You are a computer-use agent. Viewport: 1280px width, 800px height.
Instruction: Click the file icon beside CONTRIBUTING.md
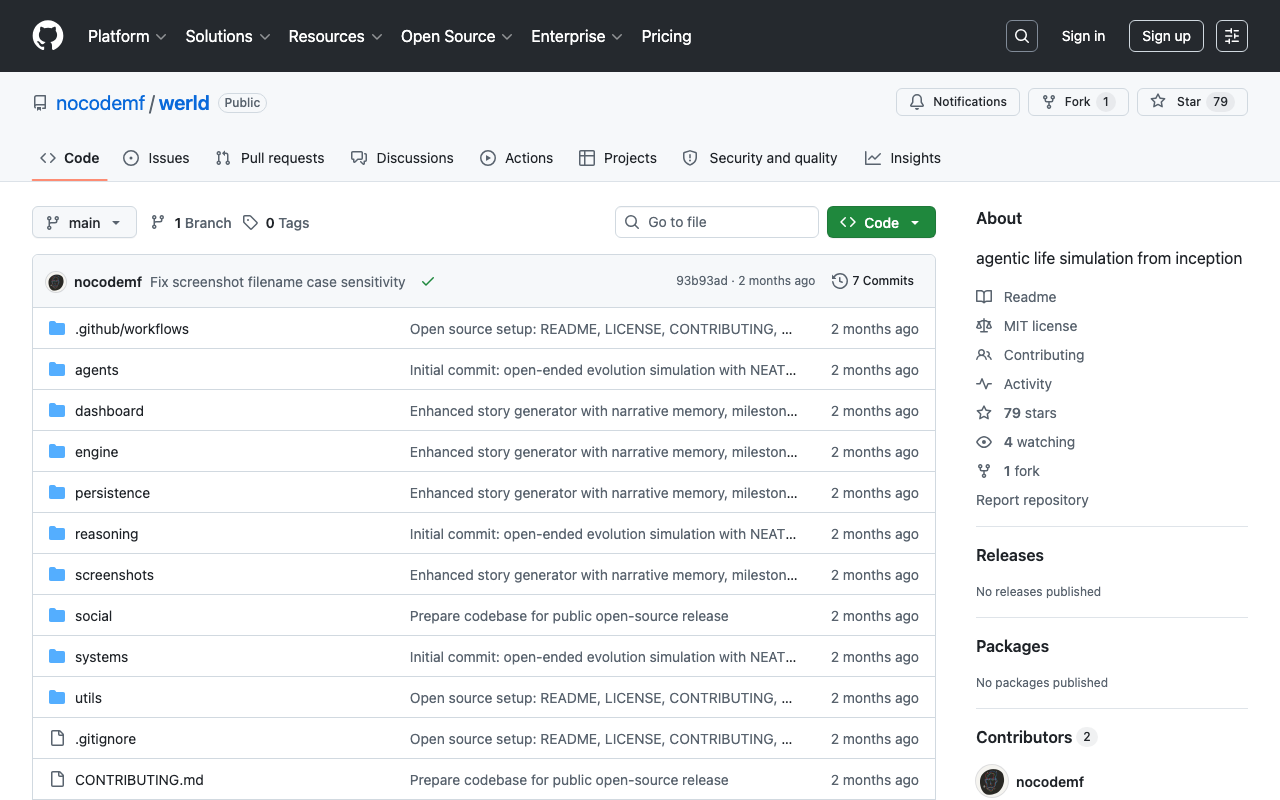[57, 780]
